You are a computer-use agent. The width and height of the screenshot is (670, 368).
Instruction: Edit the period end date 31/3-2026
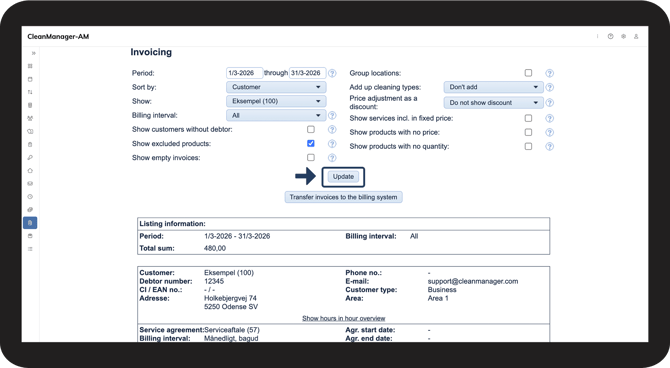308,73
